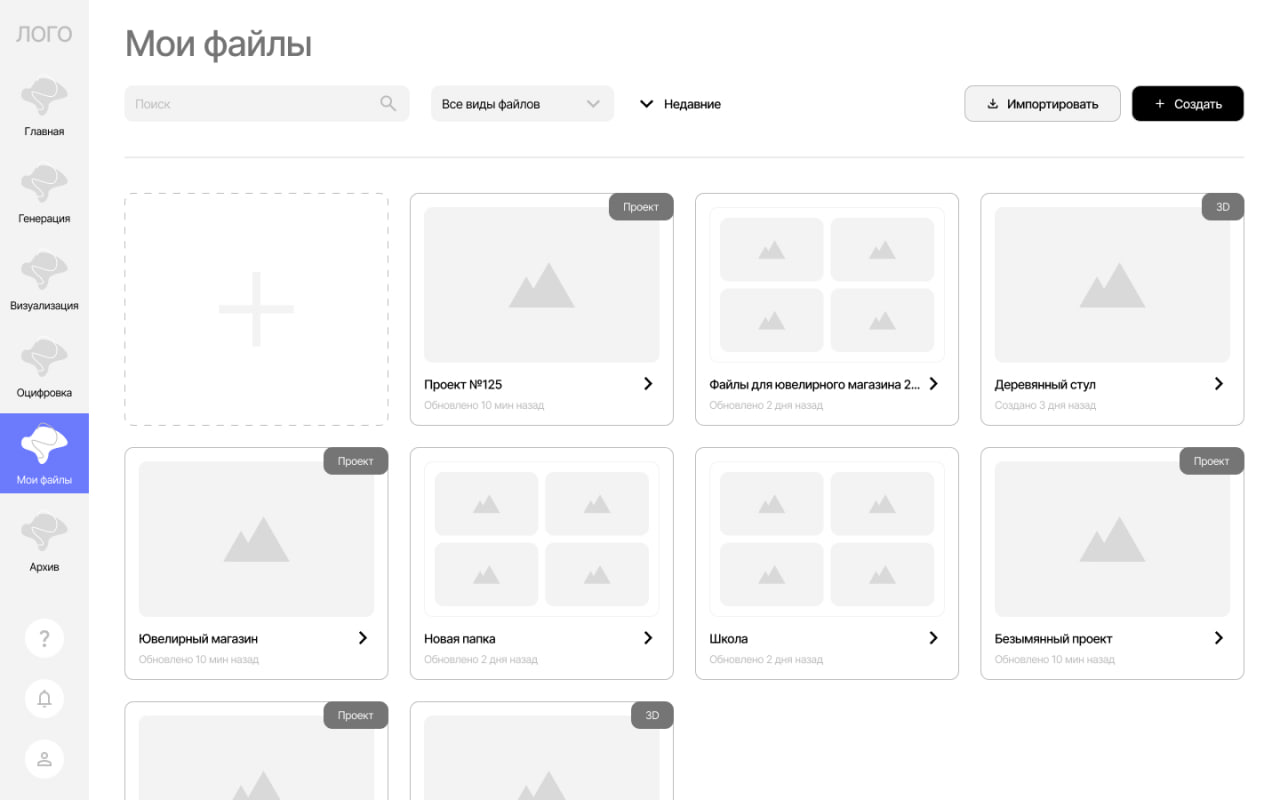
Task: Click Проект badge on Проект №125 card
Action: (641, 207)
